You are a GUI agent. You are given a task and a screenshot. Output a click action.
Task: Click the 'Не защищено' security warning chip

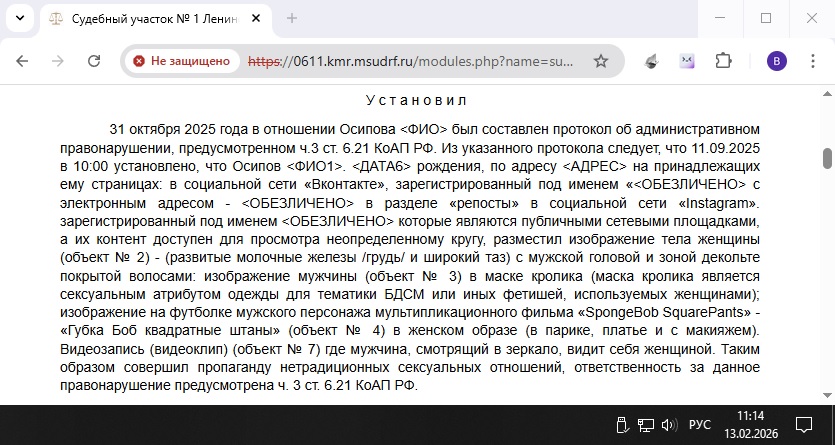pos(181,61)
